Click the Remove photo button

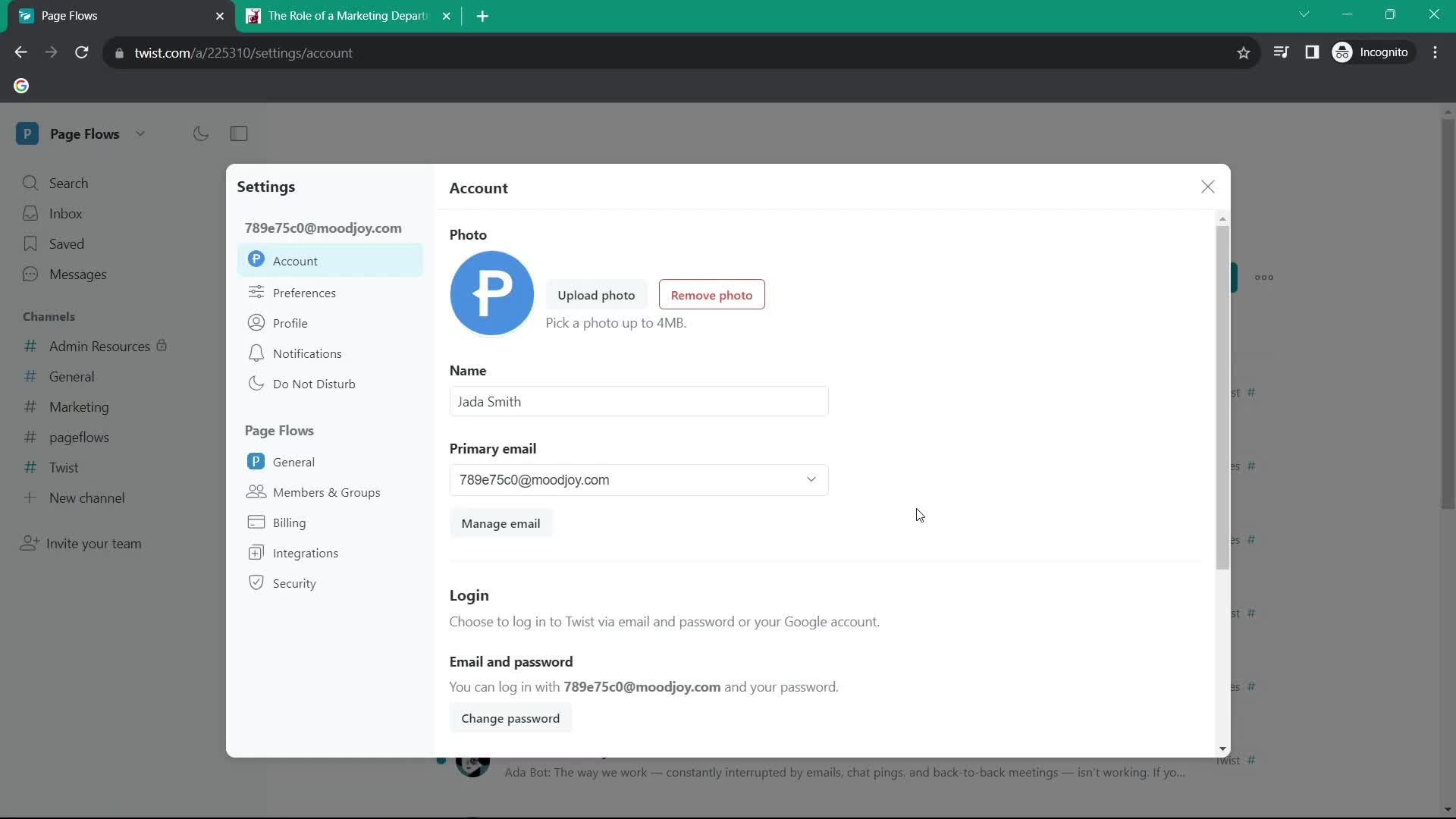(711, 295)
